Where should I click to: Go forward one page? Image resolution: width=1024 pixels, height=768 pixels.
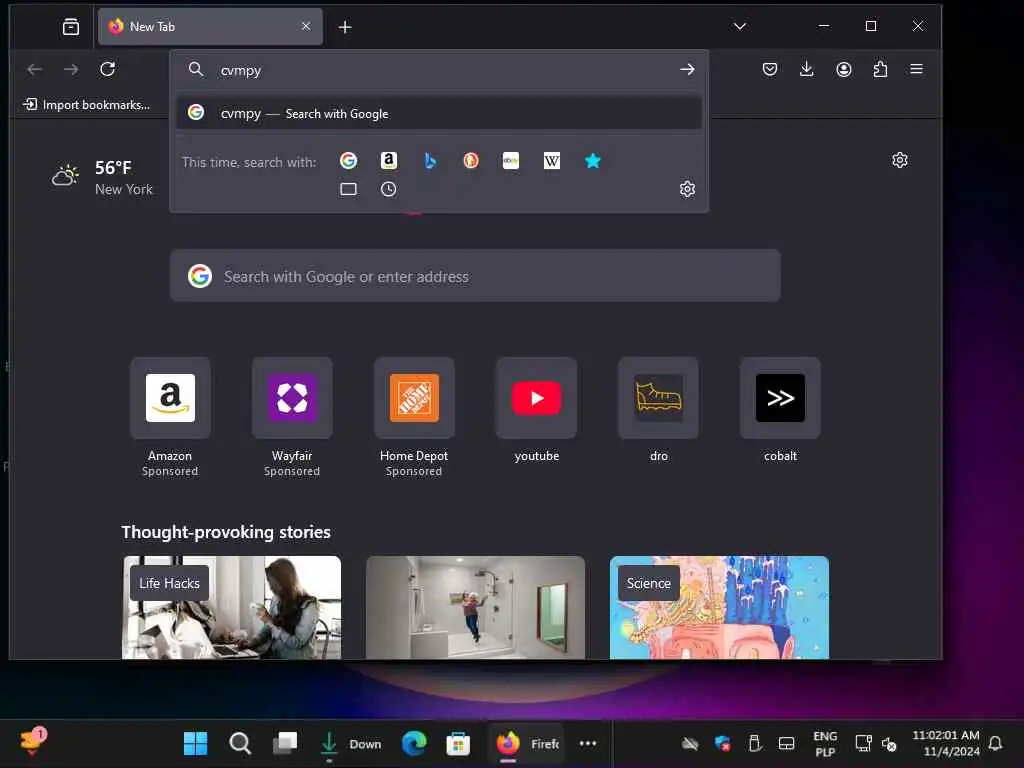tap(71, 69)
